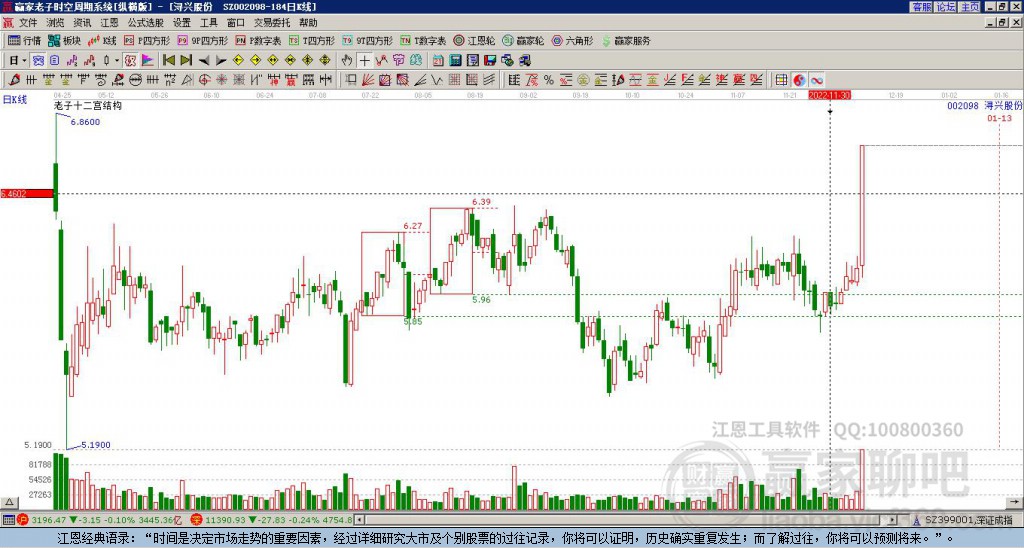Open the 交易委托 menu
The image size is (1024, 548).
(x=272, y=22)
